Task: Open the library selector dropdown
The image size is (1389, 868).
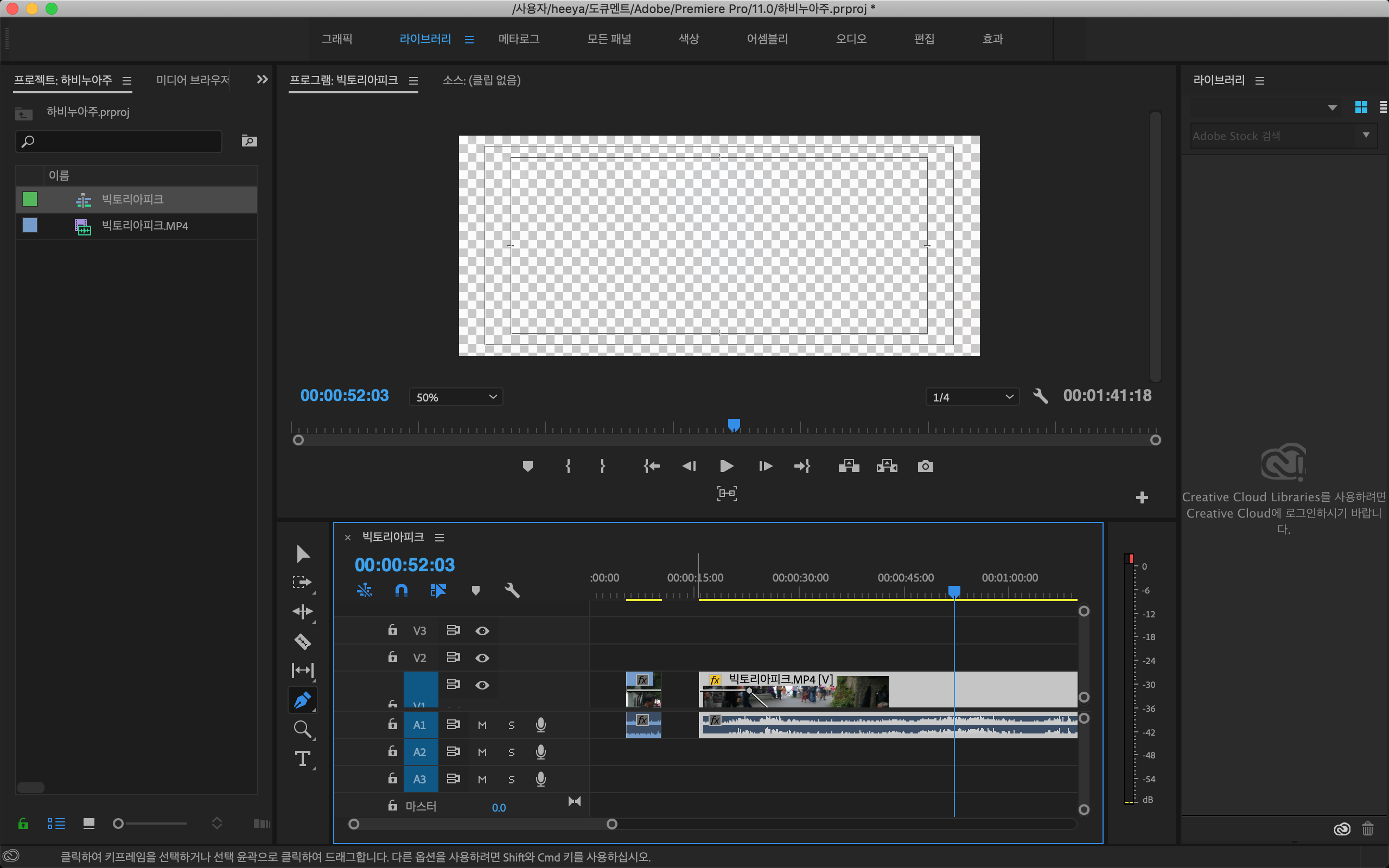Action: click(1333, 107)
